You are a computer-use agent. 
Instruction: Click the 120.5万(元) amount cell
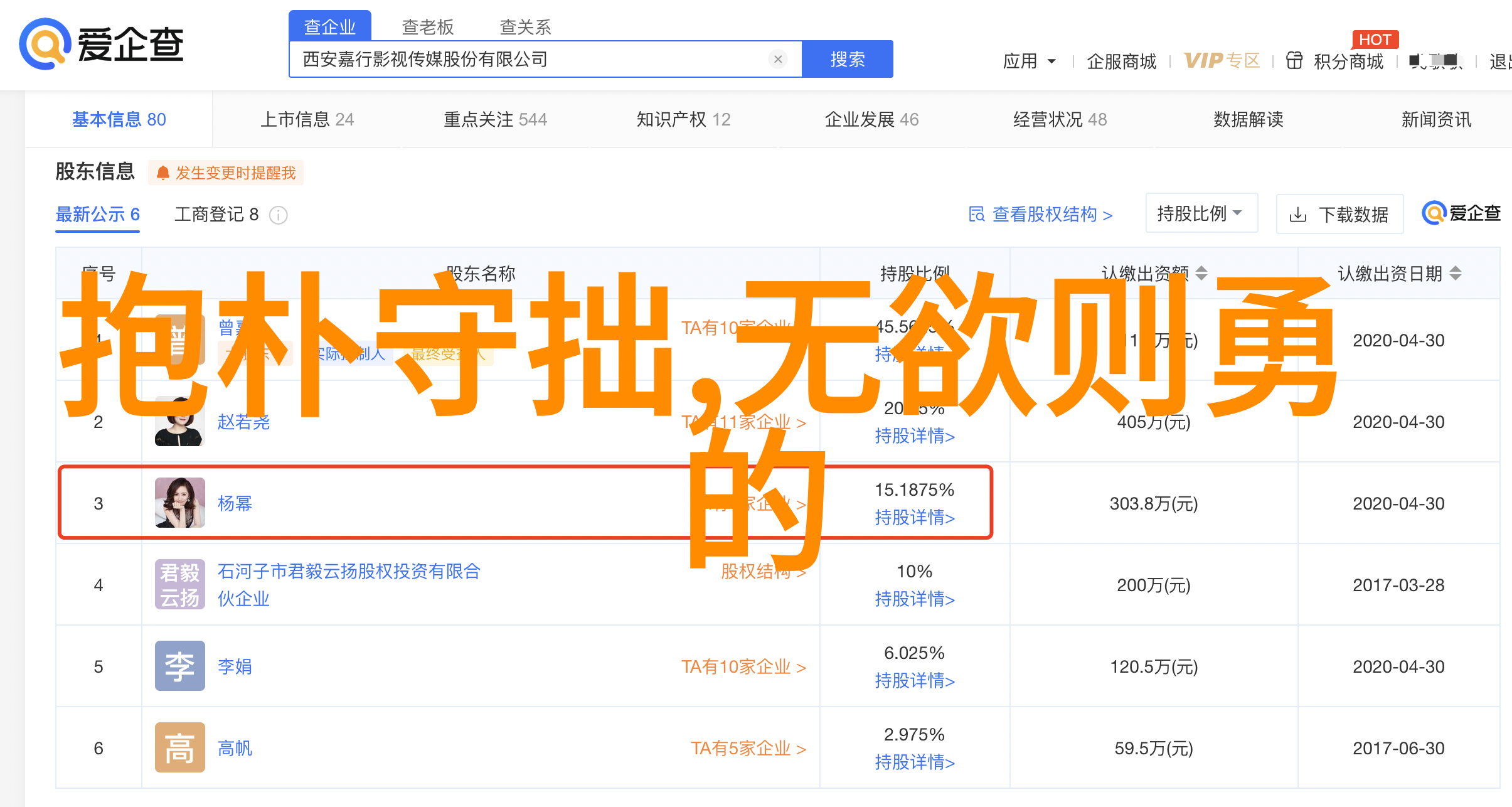point(1154,666)
